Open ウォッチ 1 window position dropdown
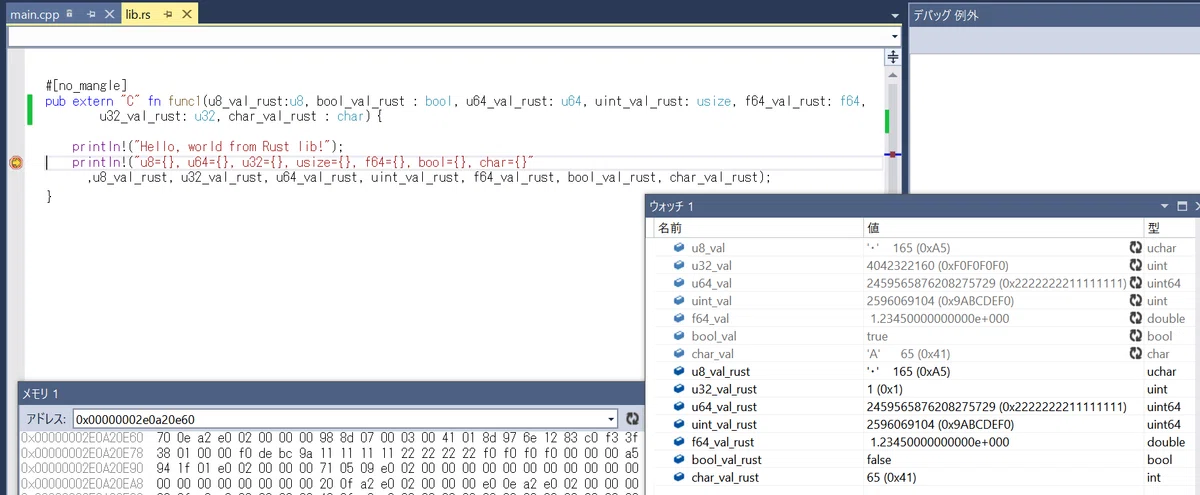 click(x=1163, y=205)
